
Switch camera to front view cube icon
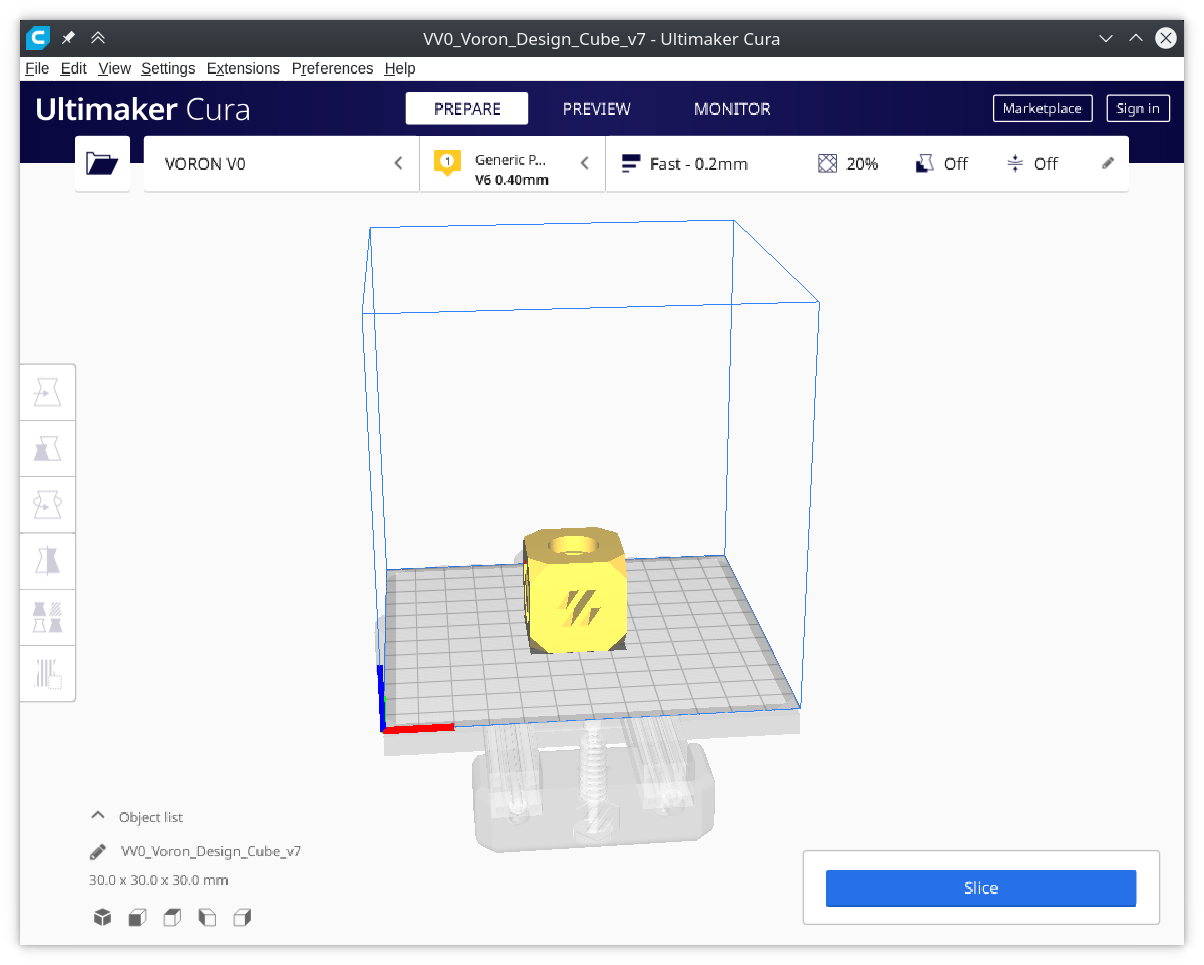137,917
